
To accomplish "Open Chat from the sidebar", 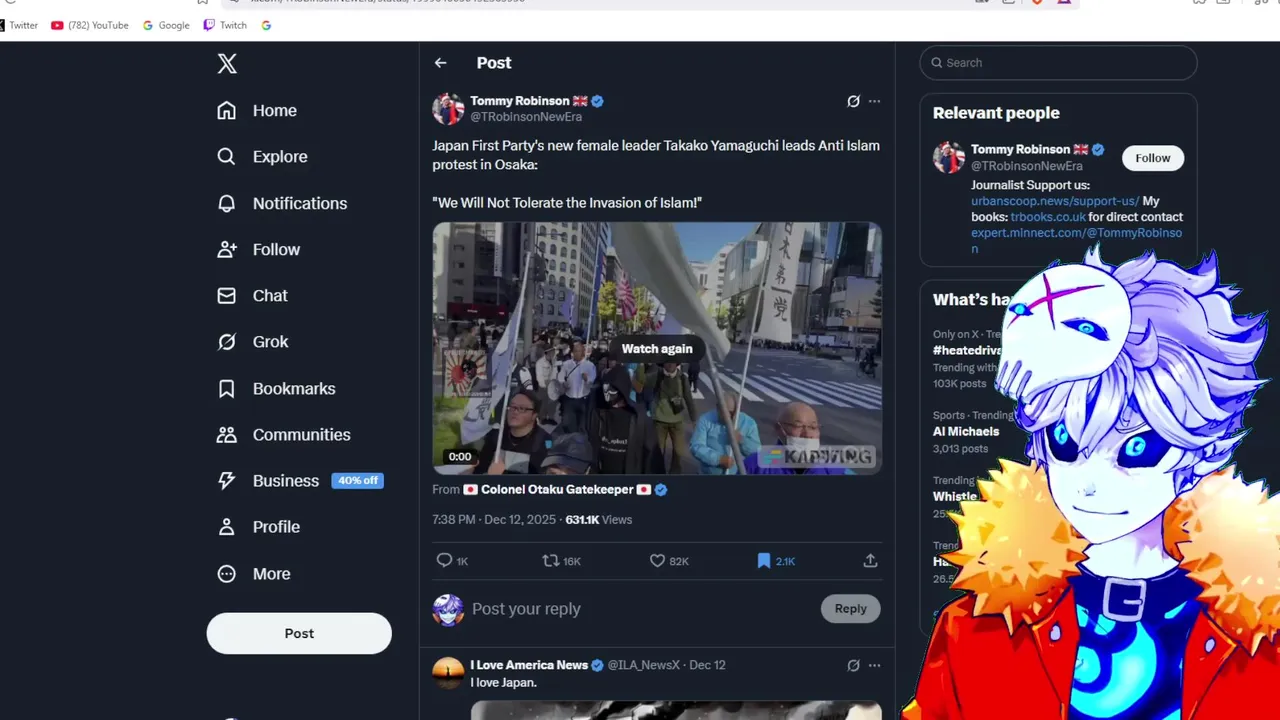I will (x=252, y=295).
